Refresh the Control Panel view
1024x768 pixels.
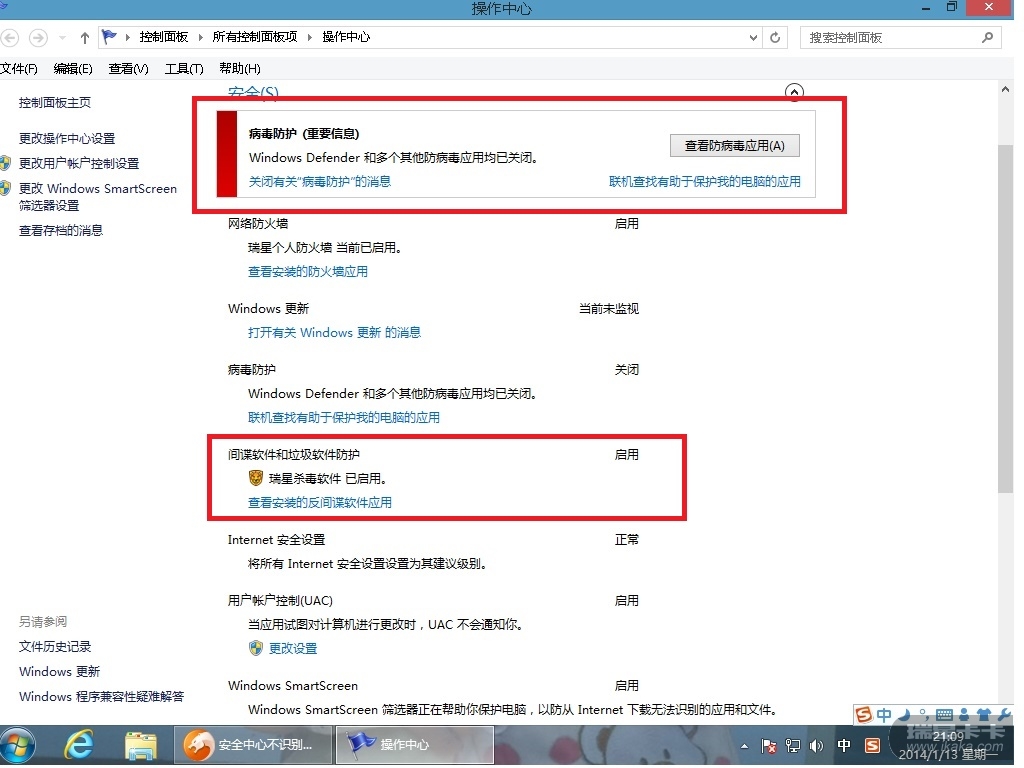pos(775,38)
